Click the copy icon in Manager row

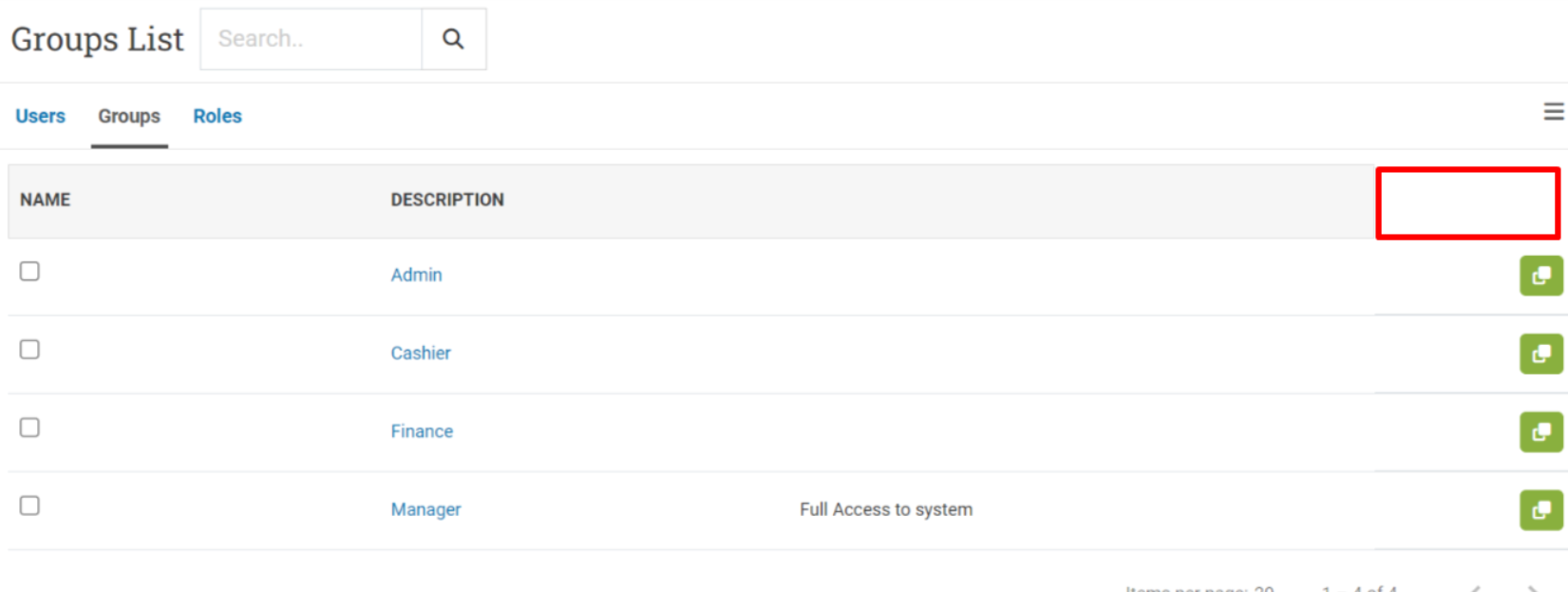click(1540, 509)
